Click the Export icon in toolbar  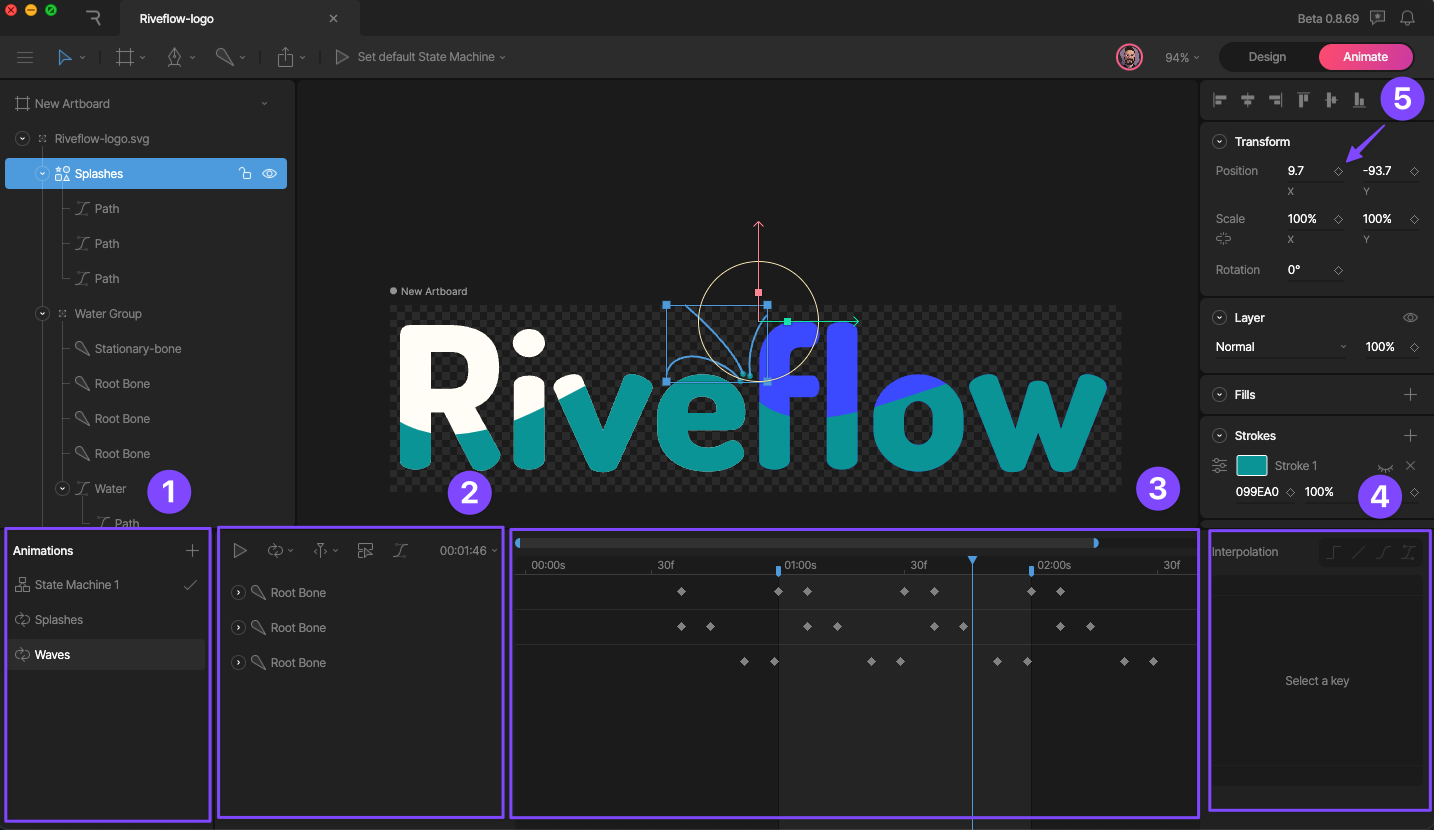pos(285,57)
